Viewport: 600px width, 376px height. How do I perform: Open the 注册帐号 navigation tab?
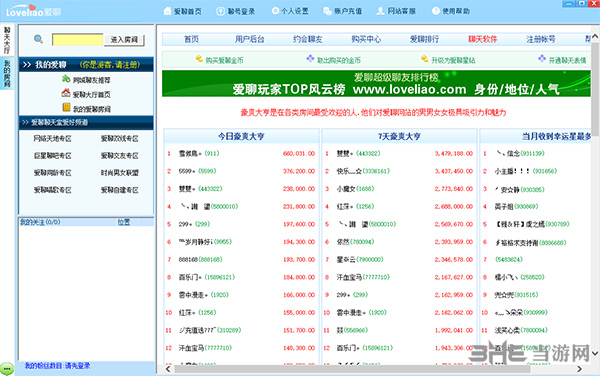tap(541, 39)
